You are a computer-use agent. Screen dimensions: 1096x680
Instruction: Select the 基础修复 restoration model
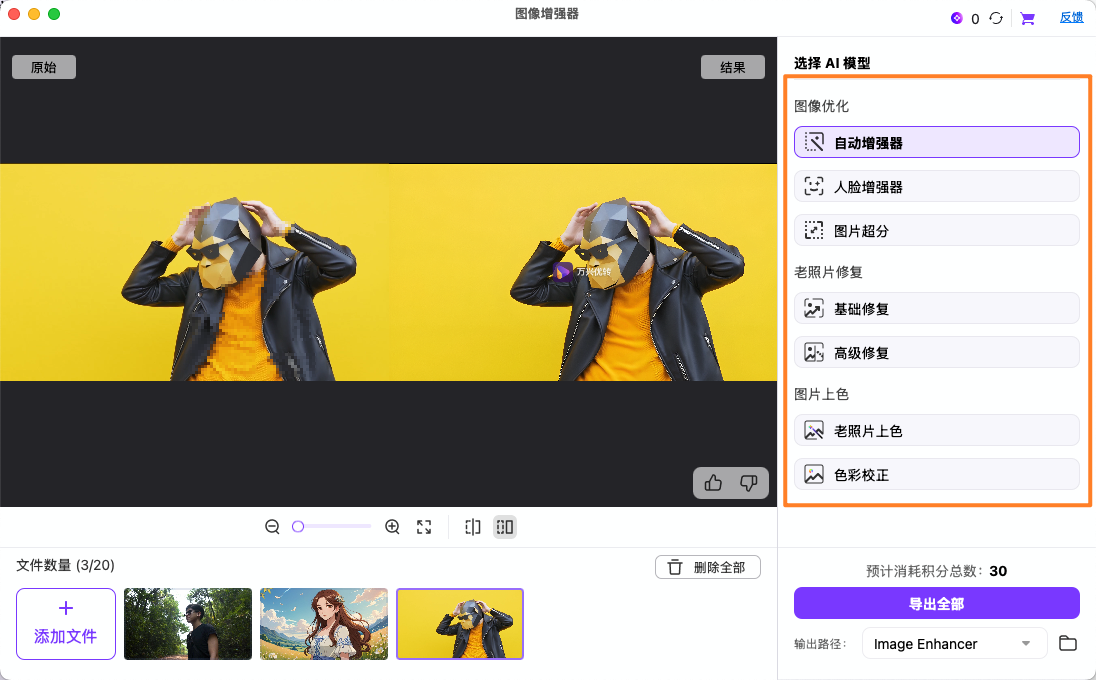936,308
